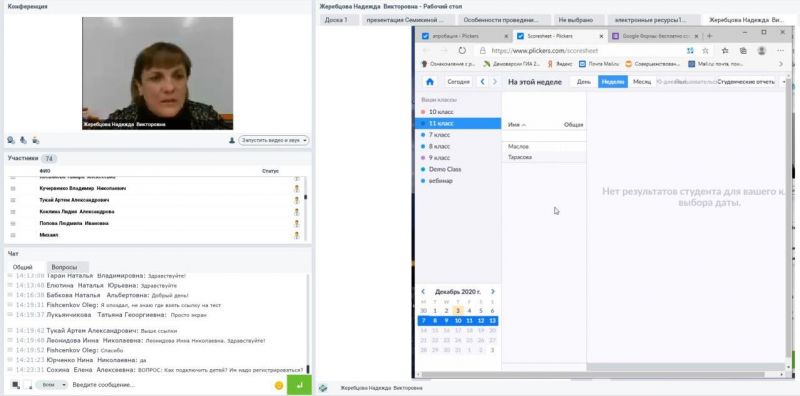
Task: Click the chat message input field
Action: pyautogui.click(x=171, y=385)
